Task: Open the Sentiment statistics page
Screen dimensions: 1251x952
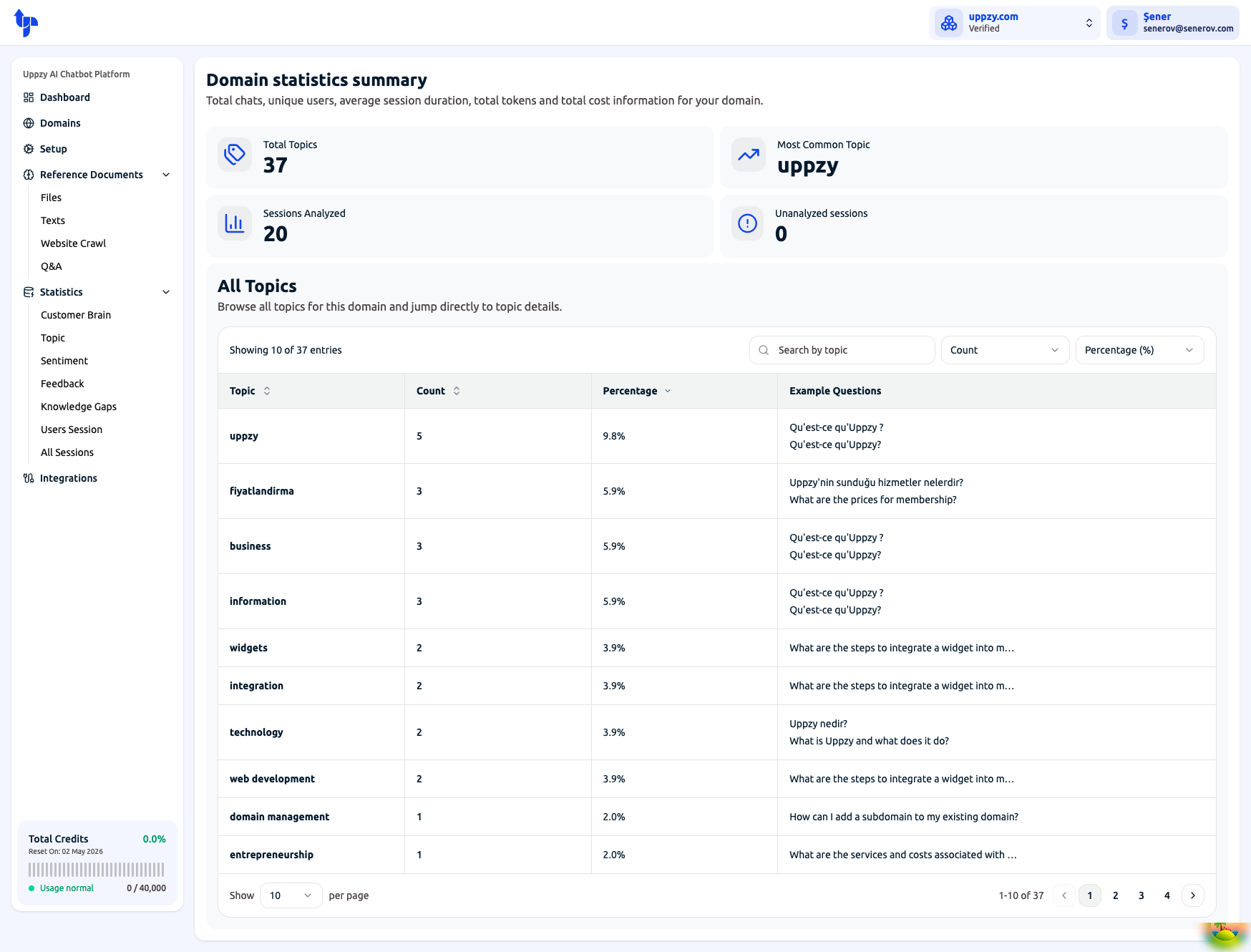Action: point(64,361)
